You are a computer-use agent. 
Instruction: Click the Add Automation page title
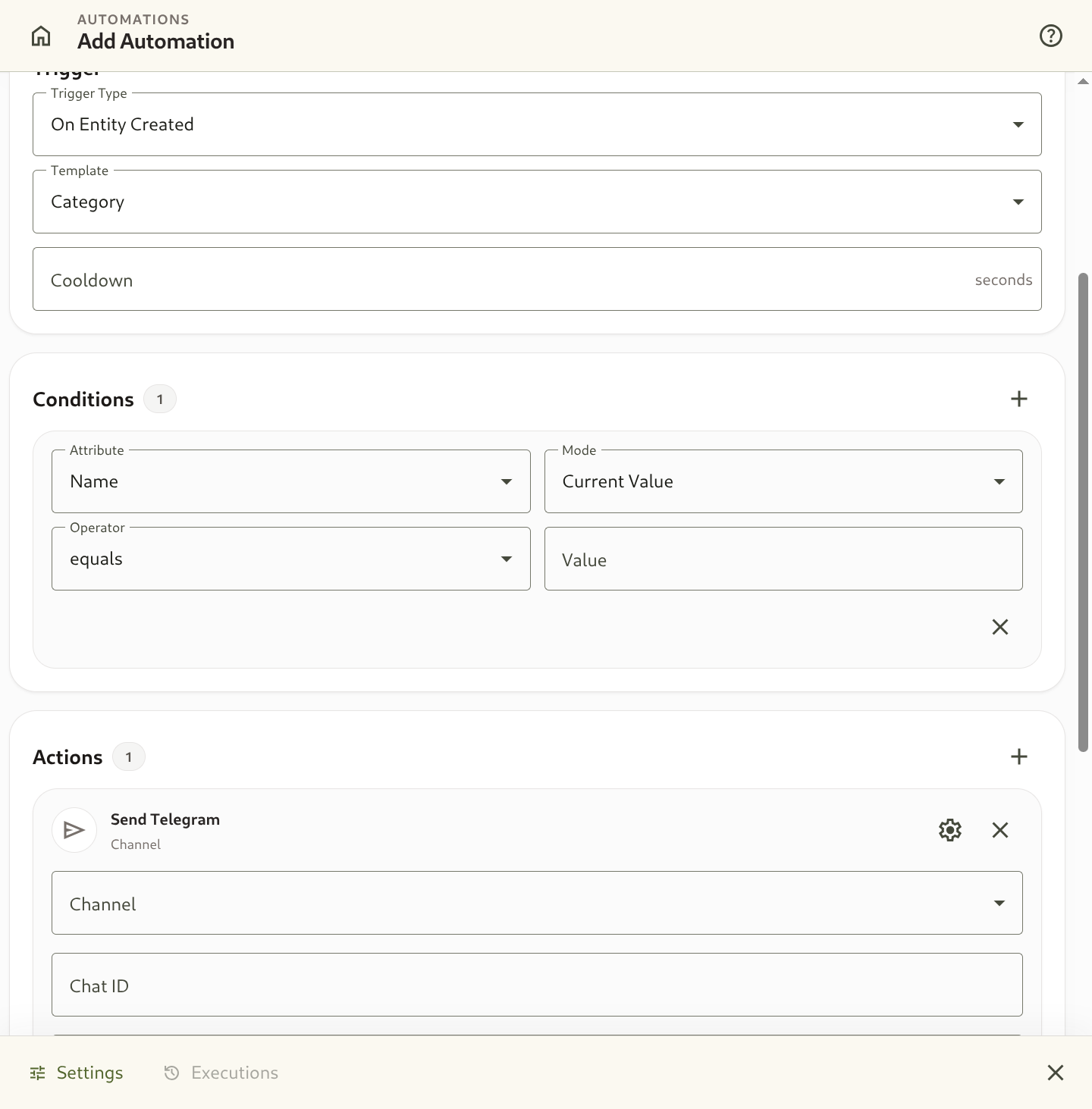point(156,42)
